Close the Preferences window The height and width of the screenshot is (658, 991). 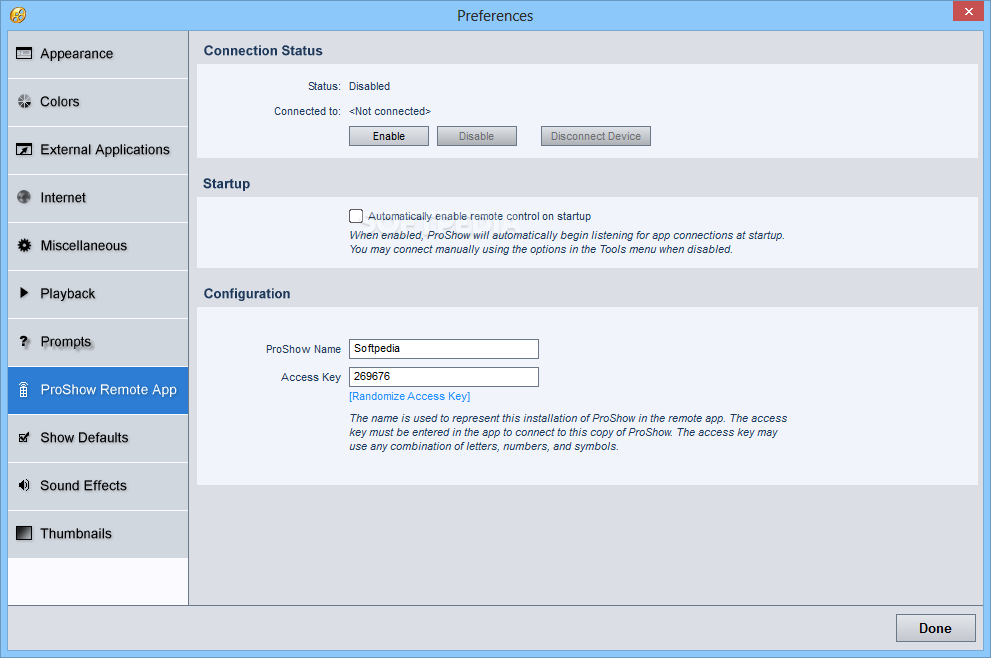(968, 11)
